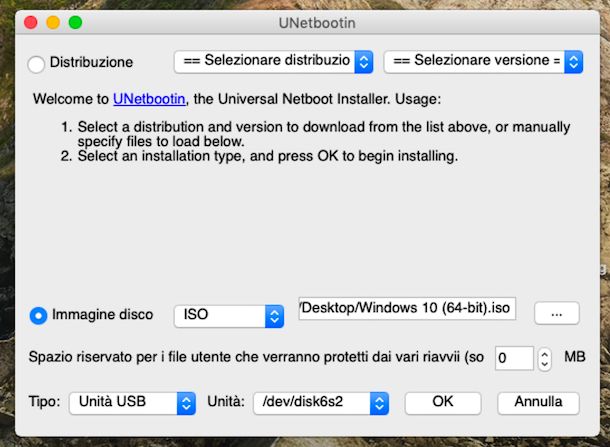This screenshot has height=447, width=610.
Task: Maximize UNetbootin window with green button
Action: point(75,22)
